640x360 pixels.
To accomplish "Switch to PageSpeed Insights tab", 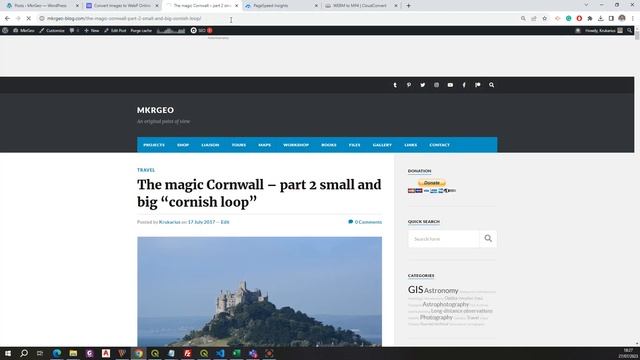I will pos(281,6).
